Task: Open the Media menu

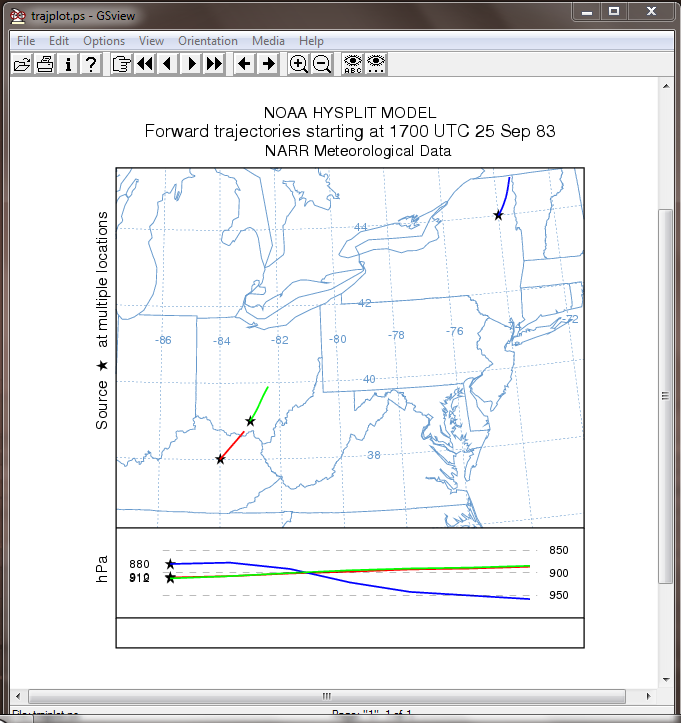Action: click(268, 41)
